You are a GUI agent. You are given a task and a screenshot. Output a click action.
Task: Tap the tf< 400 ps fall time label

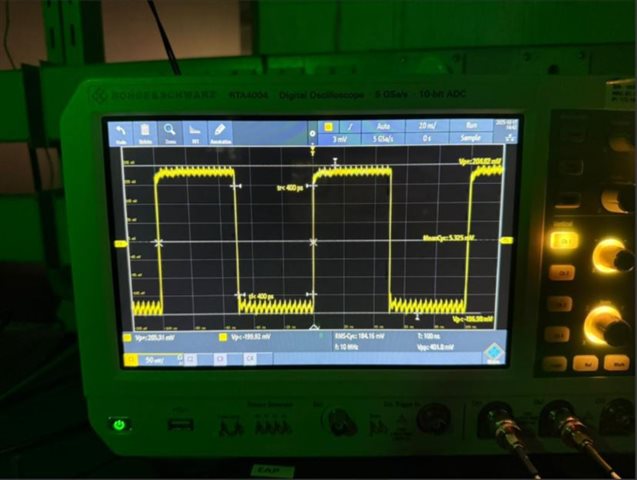(261, 296)
